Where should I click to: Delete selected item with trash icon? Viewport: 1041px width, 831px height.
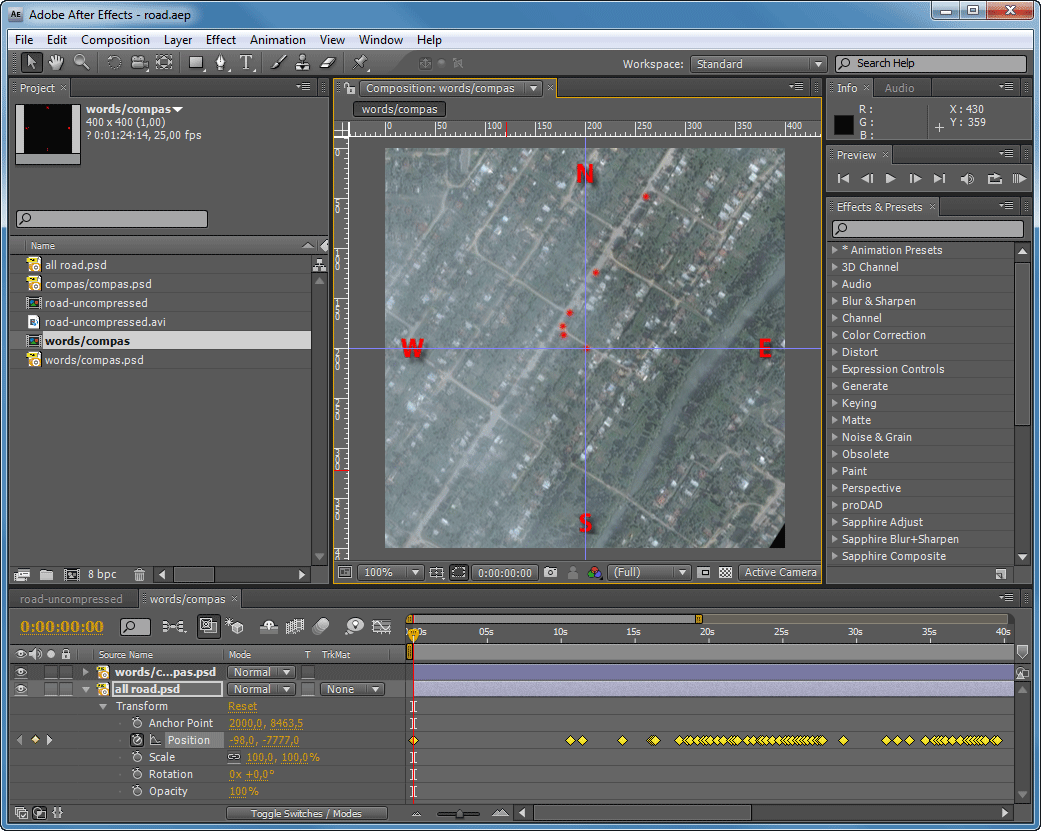[139, 575]
